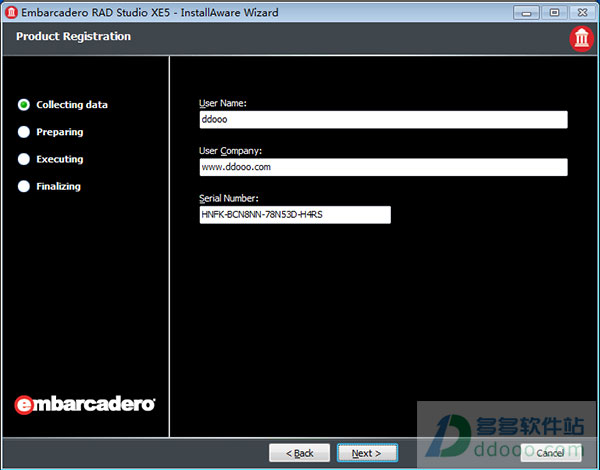Minimize the InstallAware Wizard window
The width and height of the screenshot is (600, 470).
click(x=526, y=13)
